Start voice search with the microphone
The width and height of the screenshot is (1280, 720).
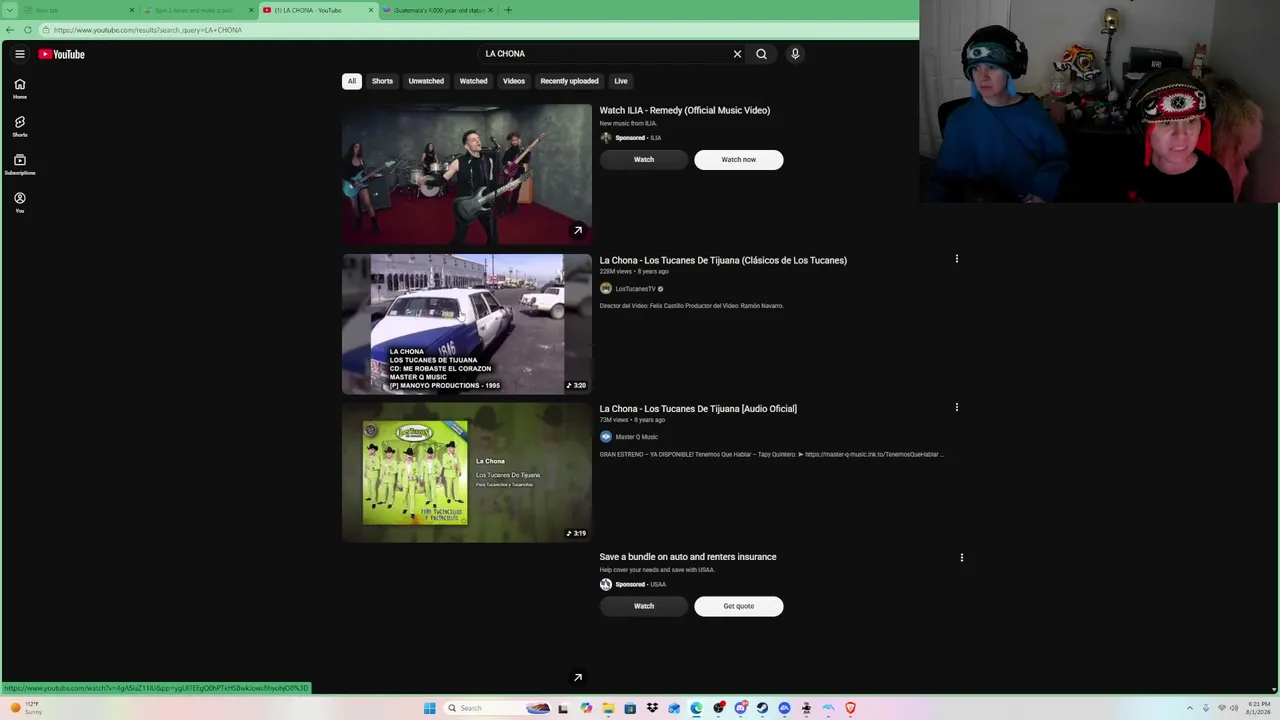(x=795, y=54)
